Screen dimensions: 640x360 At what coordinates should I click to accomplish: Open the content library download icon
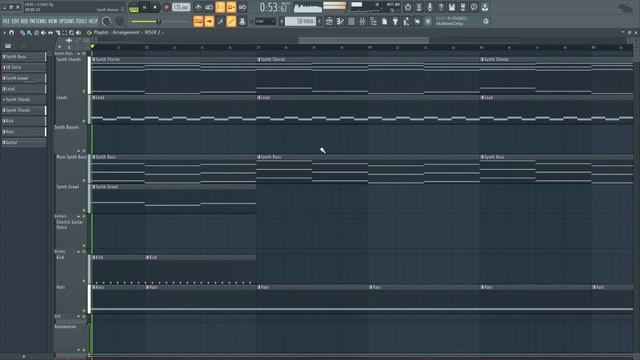[485, 7]
